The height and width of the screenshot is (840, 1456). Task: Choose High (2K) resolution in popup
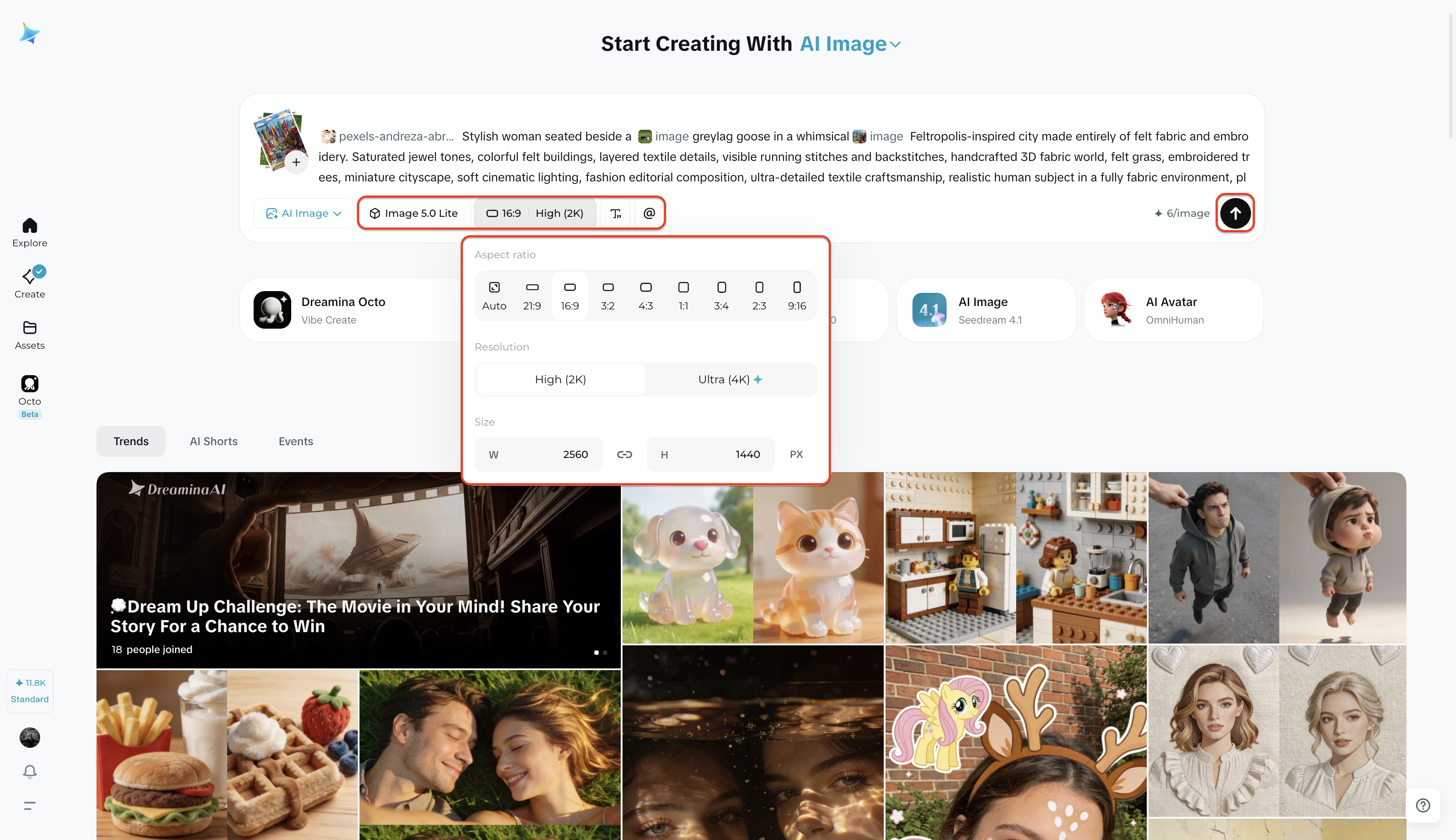(560, 379)
